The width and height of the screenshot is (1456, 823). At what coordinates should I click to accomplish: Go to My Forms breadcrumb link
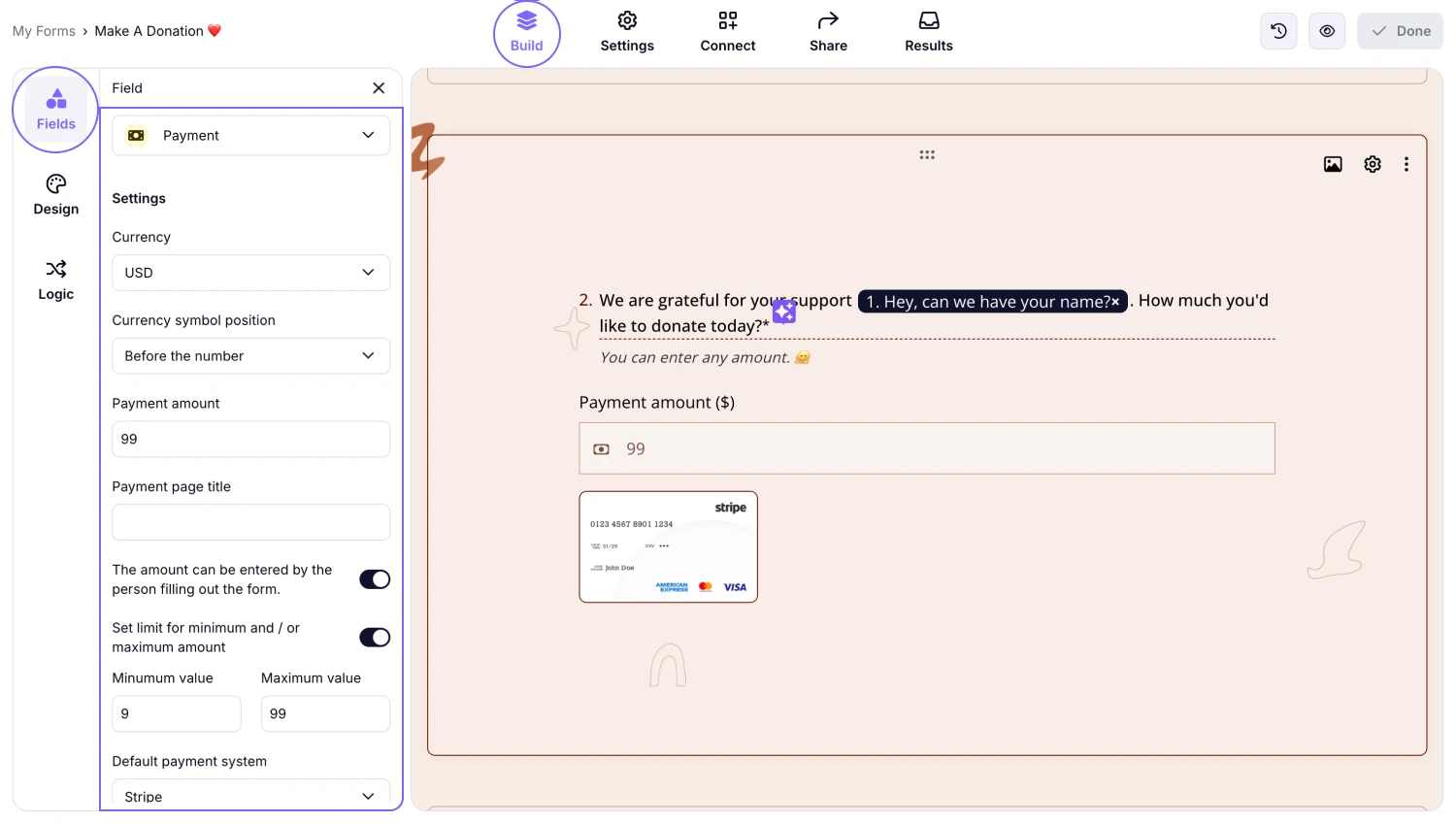[x=44, y=31]
